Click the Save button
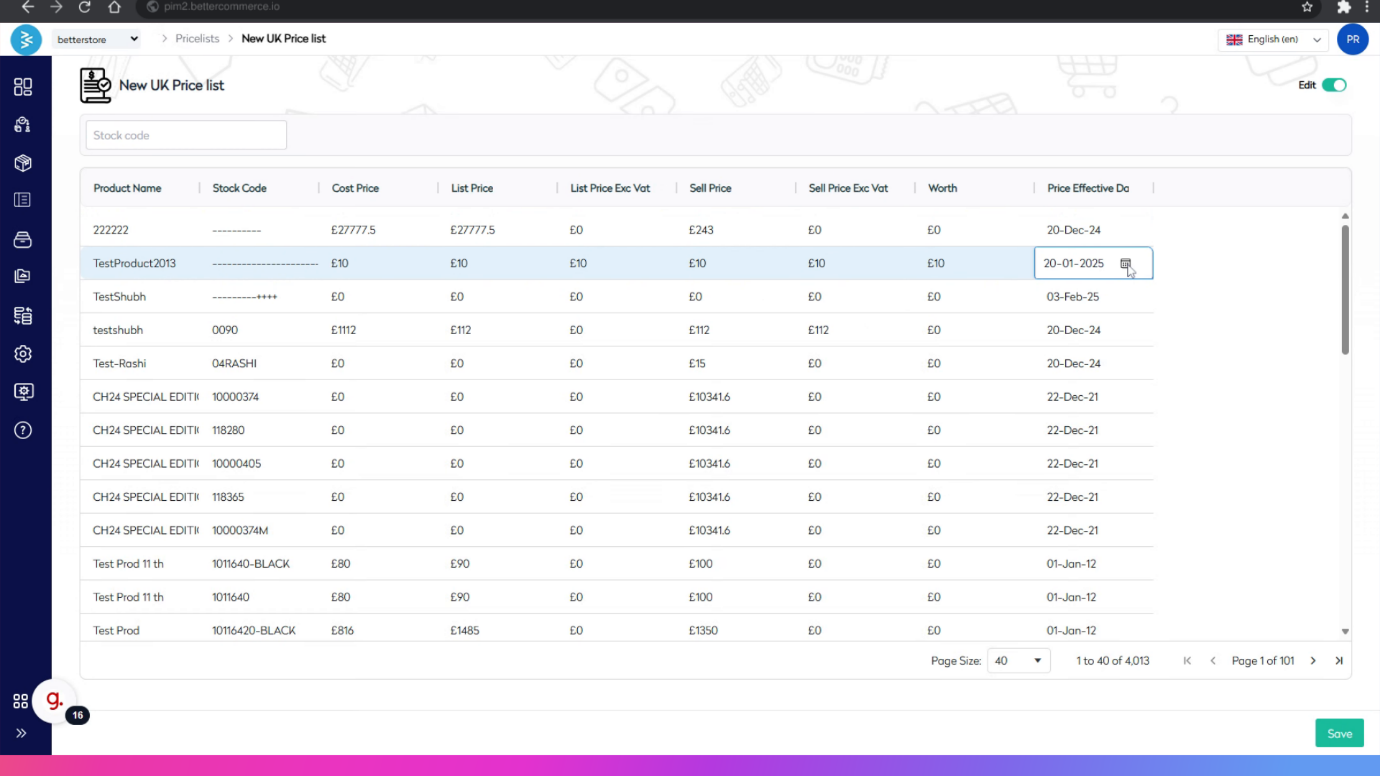 1339,733
